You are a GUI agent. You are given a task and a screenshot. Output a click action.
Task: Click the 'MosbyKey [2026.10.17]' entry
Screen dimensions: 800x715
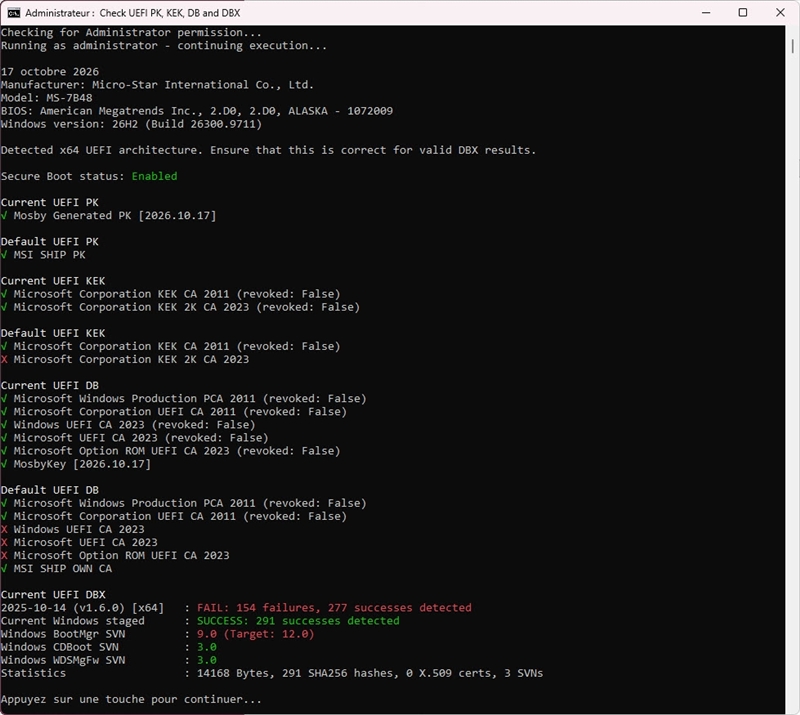(82, 464)
